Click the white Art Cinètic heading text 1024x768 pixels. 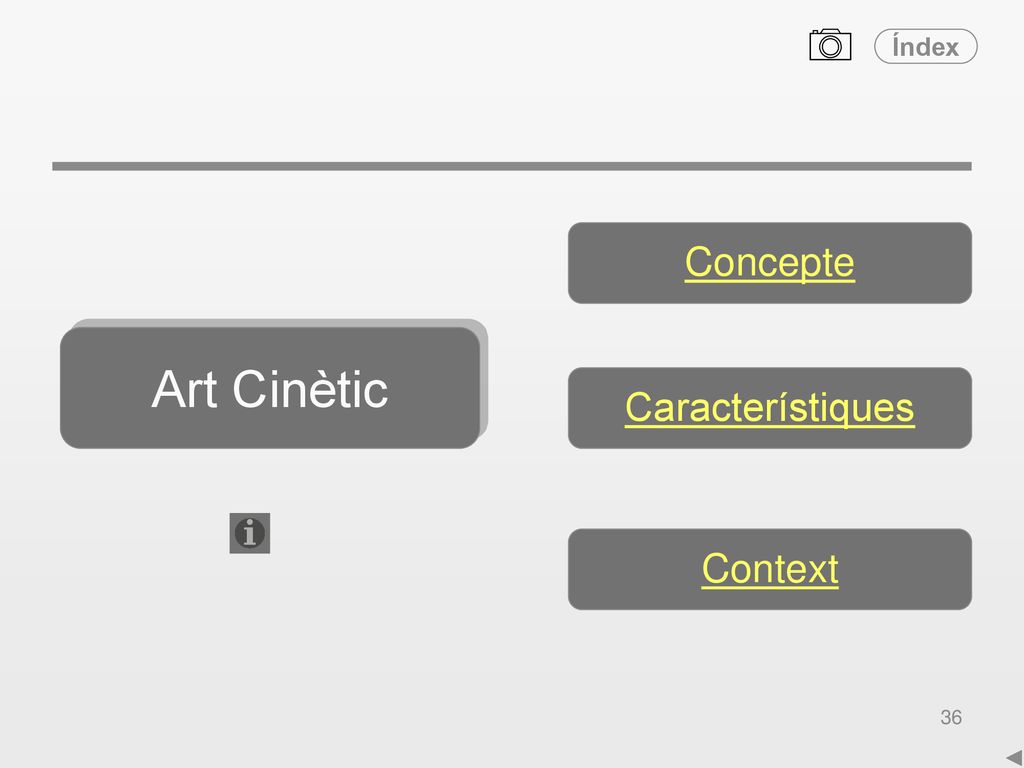(270, 389)
